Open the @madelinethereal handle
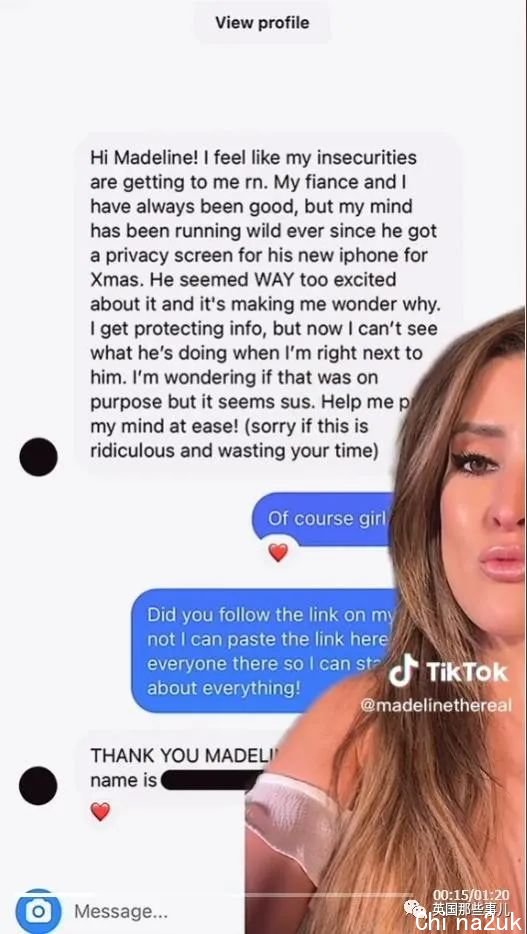Image resolution: width=527 pixels, height=934 pixels. click(435, 705)
